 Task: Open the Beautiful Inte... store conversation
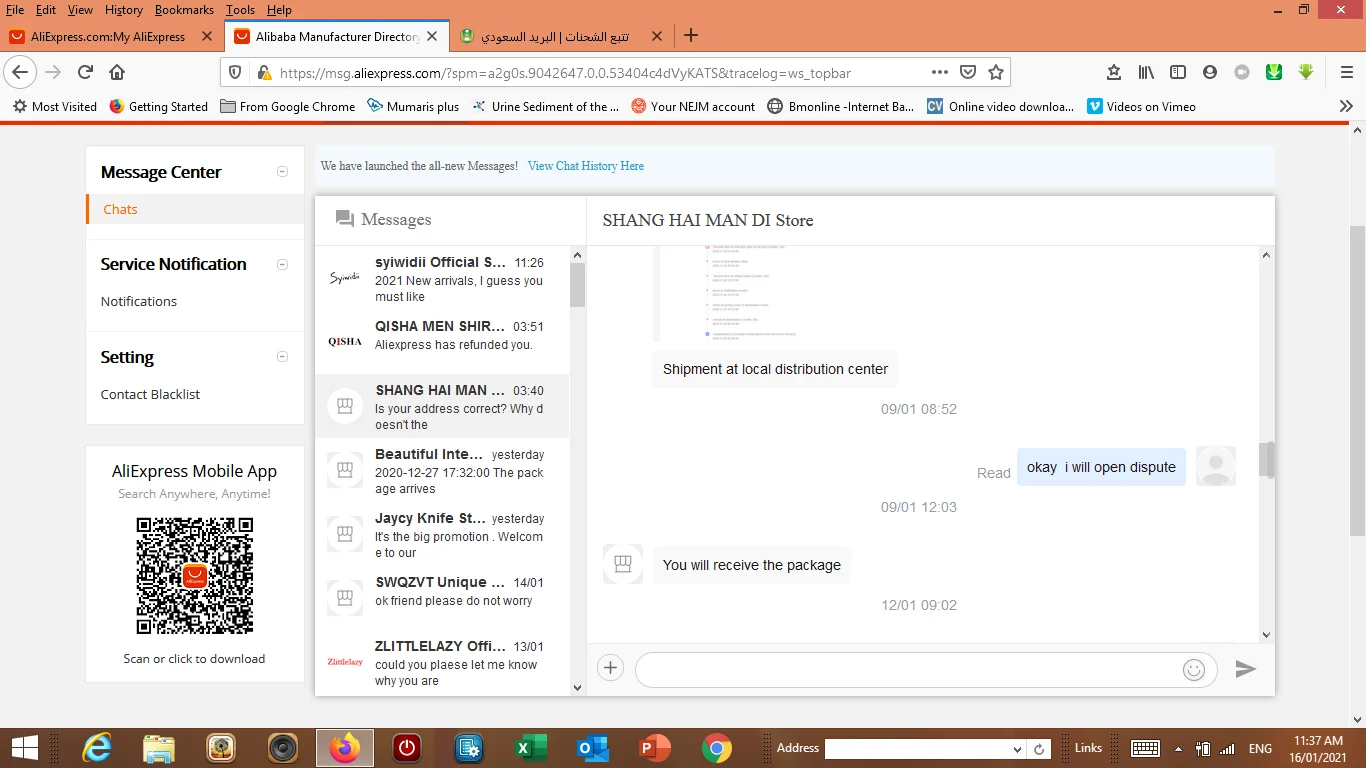coord(442,470)
